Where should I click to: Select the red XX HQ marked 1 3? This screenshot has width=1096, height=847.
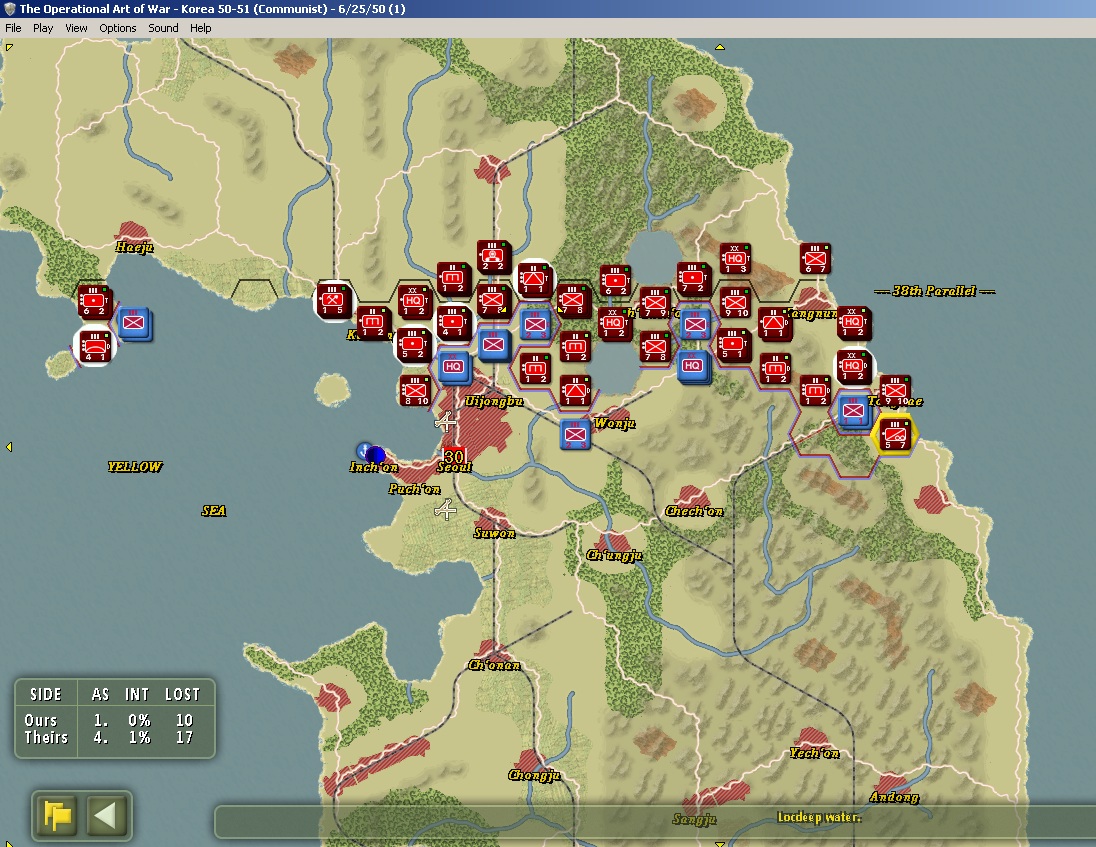pyautogui.click(x=735, y=259)
